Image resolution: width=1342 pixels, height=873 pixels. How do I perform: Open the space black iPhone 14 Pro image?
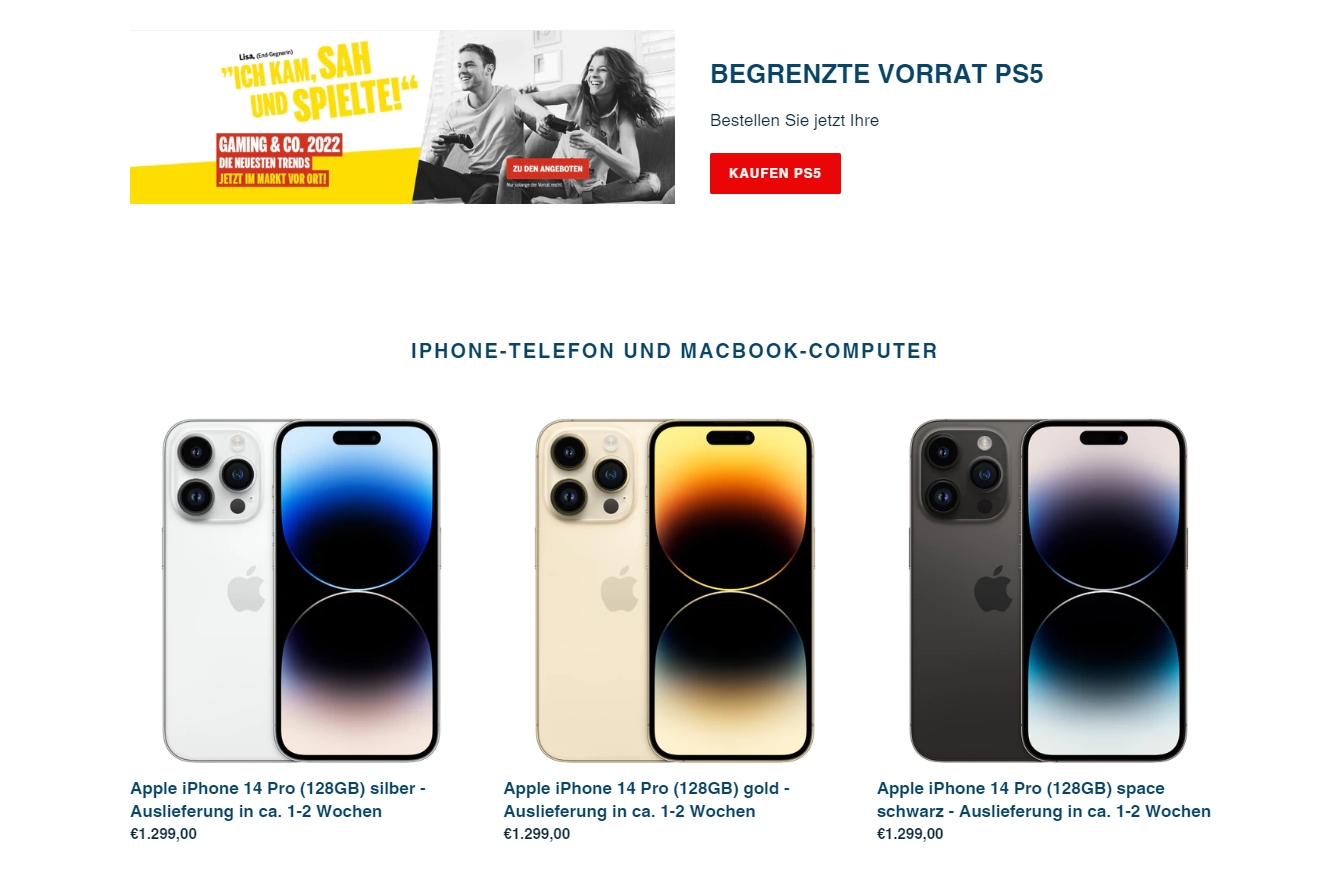1048,590
